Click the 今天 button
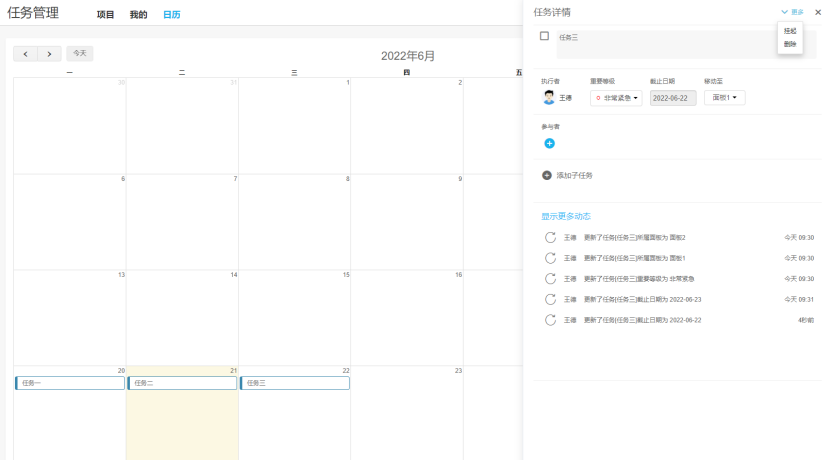832x460 pixels. click(80, 53)
